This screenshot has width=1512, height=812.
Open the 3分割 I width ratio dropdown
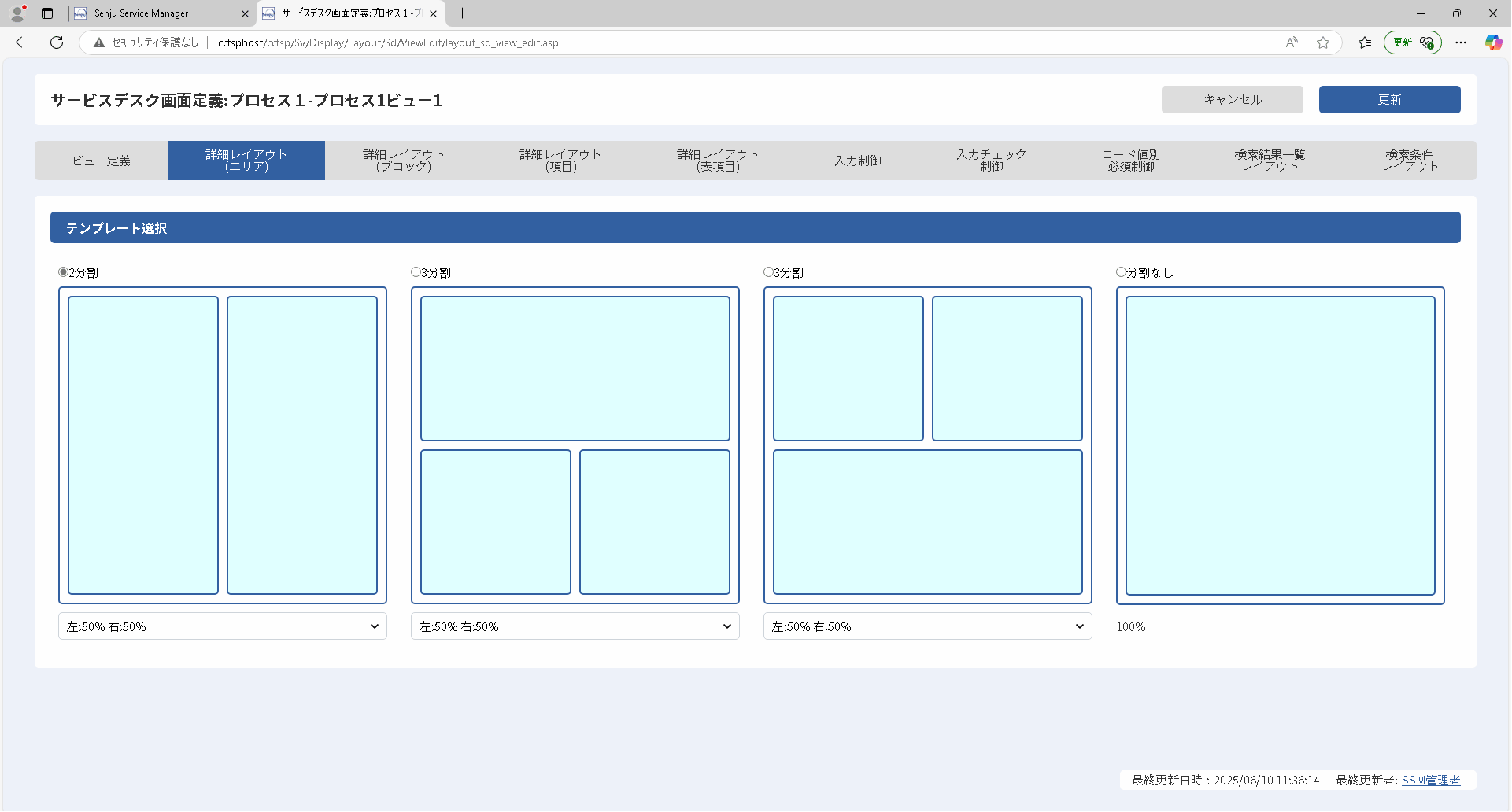[x=575, y=626]
